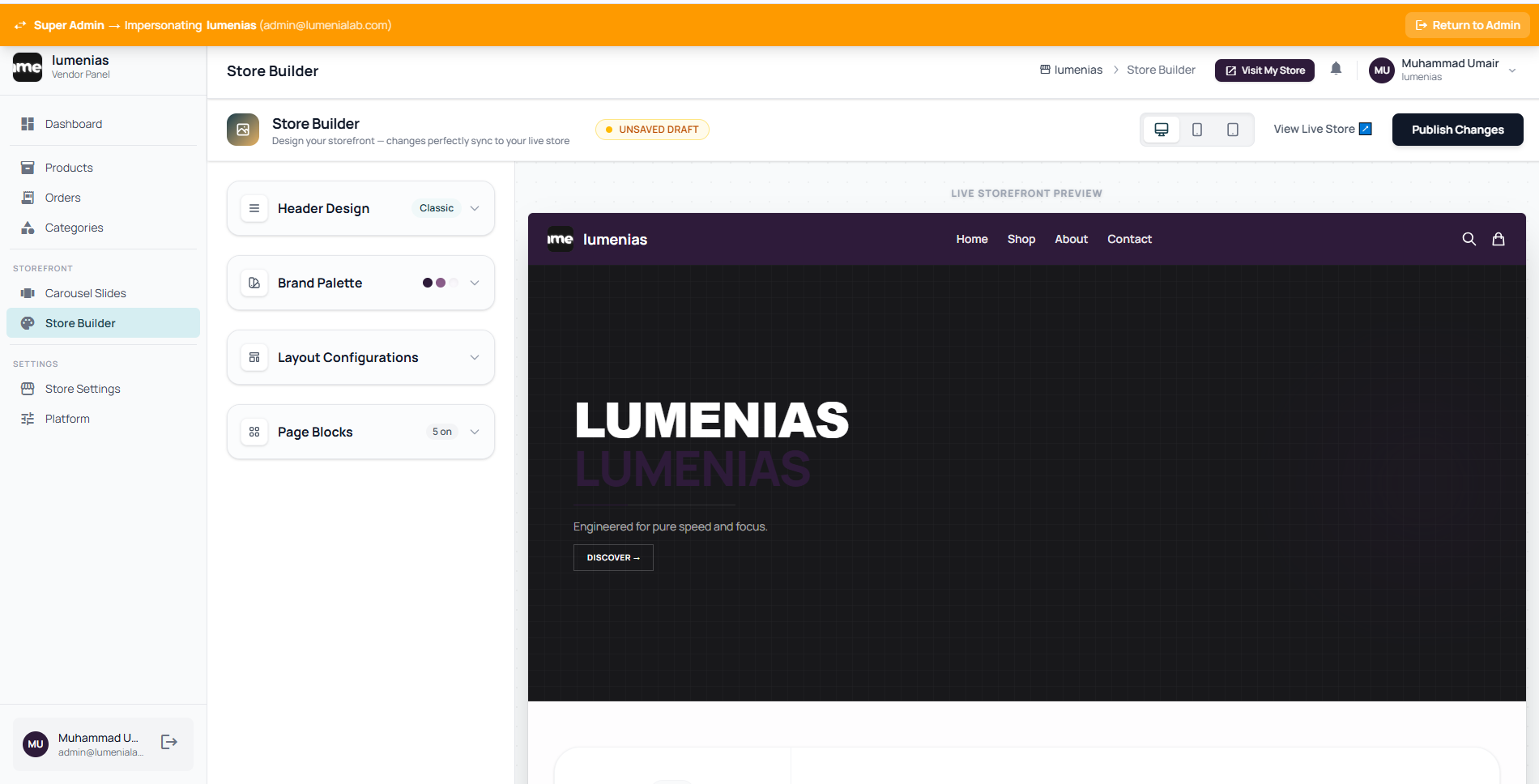Click the UNSAVED DRAFT status badge

pyautogui.click(x=652, y=130)
